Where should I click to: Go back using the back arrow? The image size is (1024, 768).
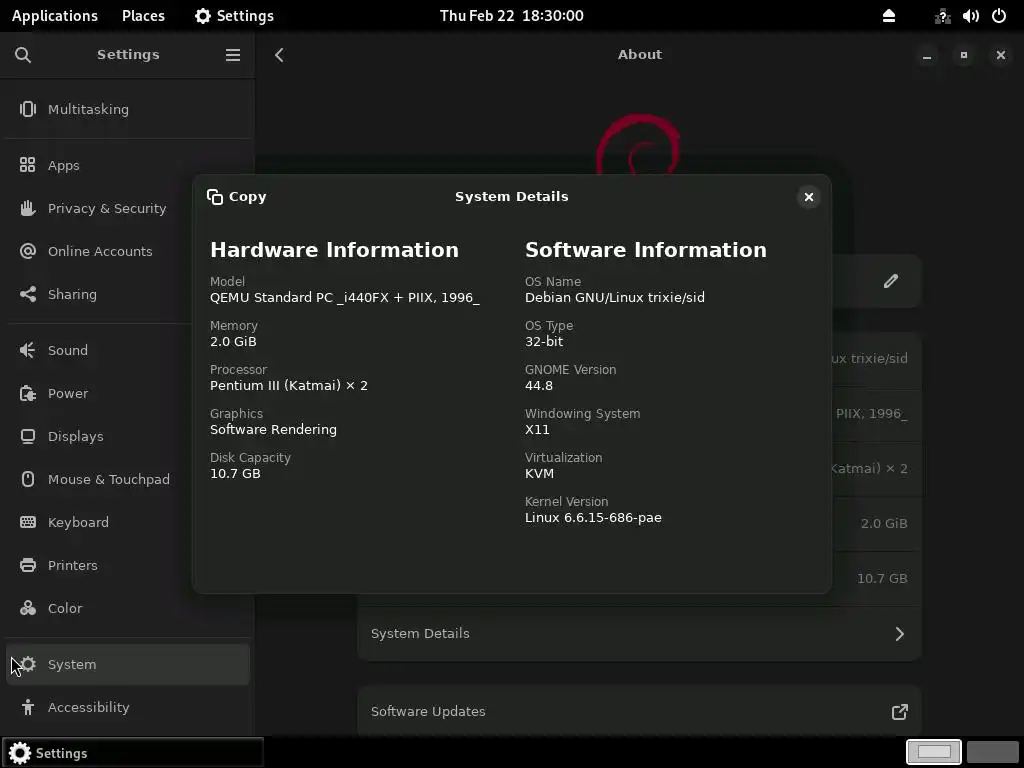point(280,55)
